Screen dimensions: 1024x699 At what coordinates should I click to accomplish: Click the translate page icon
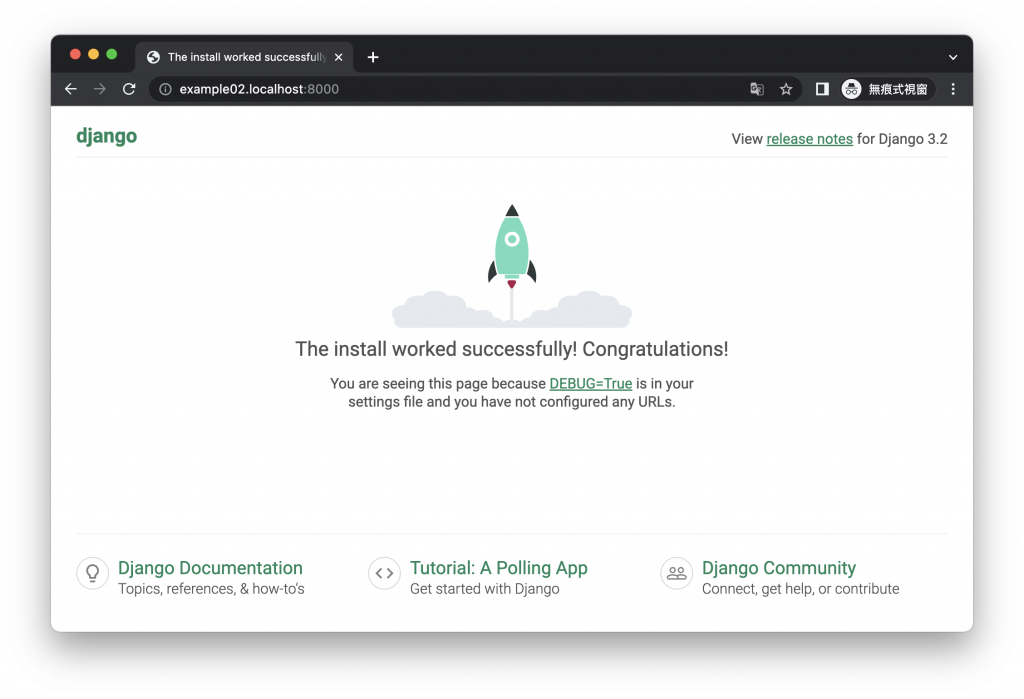click(x=757, y=89)
